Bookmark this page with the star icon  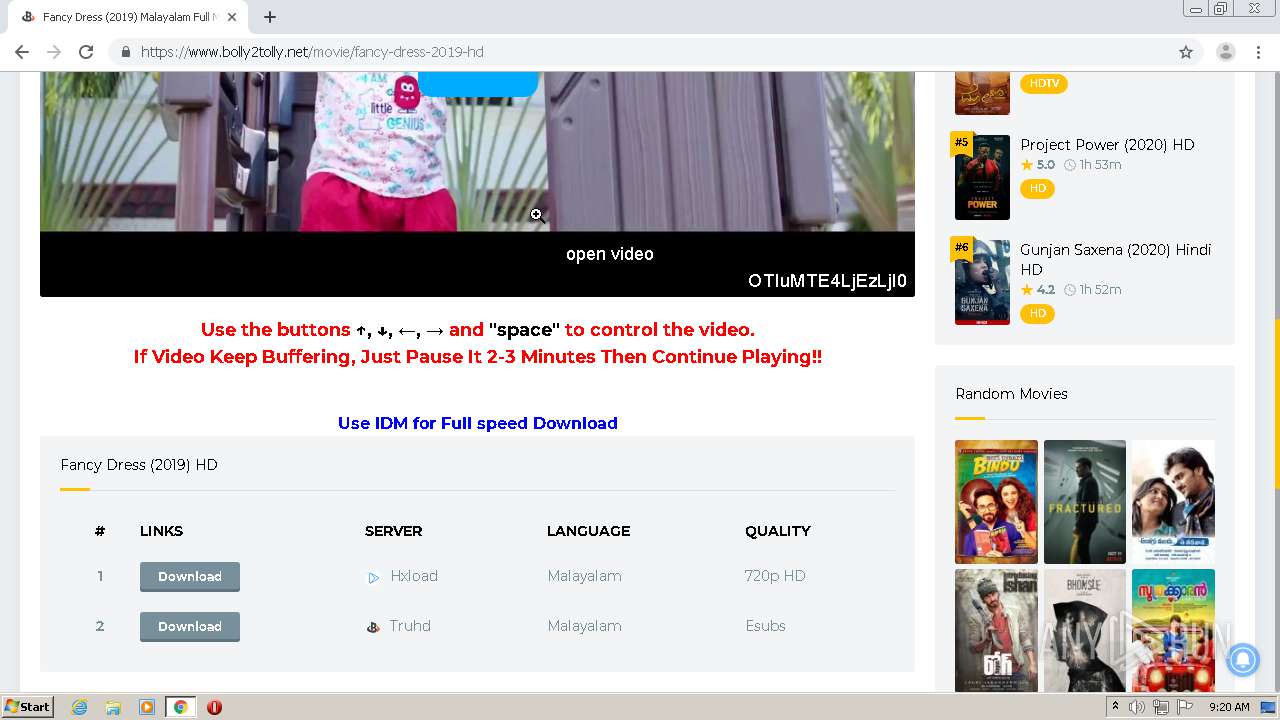[x=1186, y=52]
